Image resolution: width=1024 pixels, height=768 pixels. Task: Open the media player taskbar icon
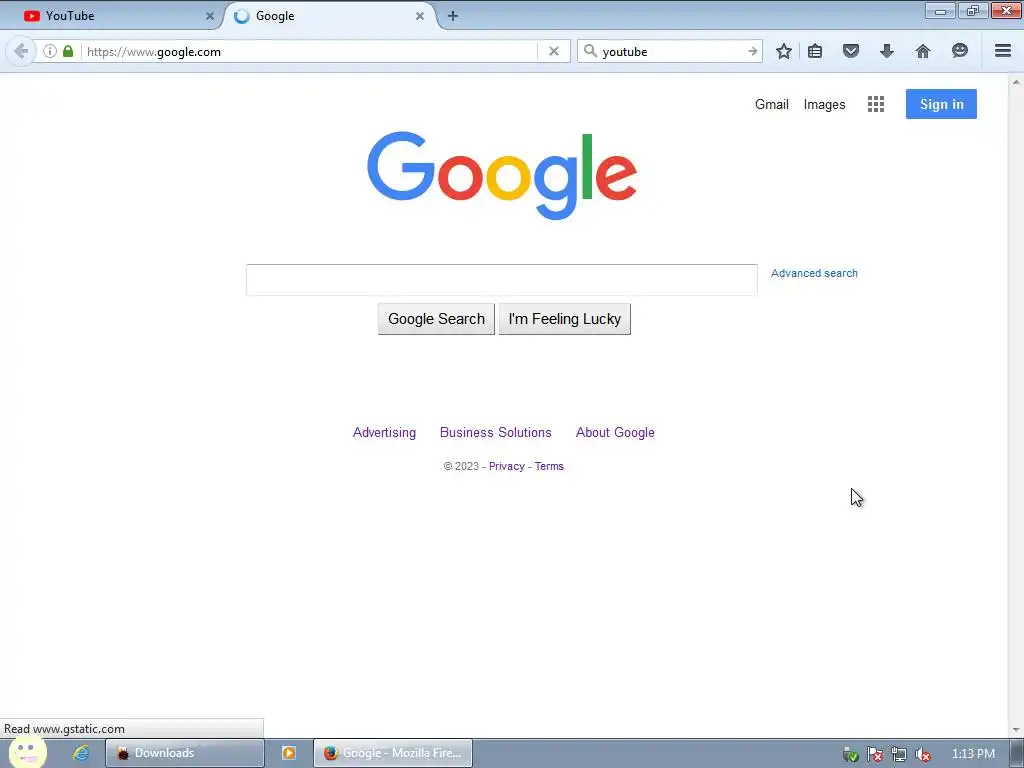pos(289,753)
